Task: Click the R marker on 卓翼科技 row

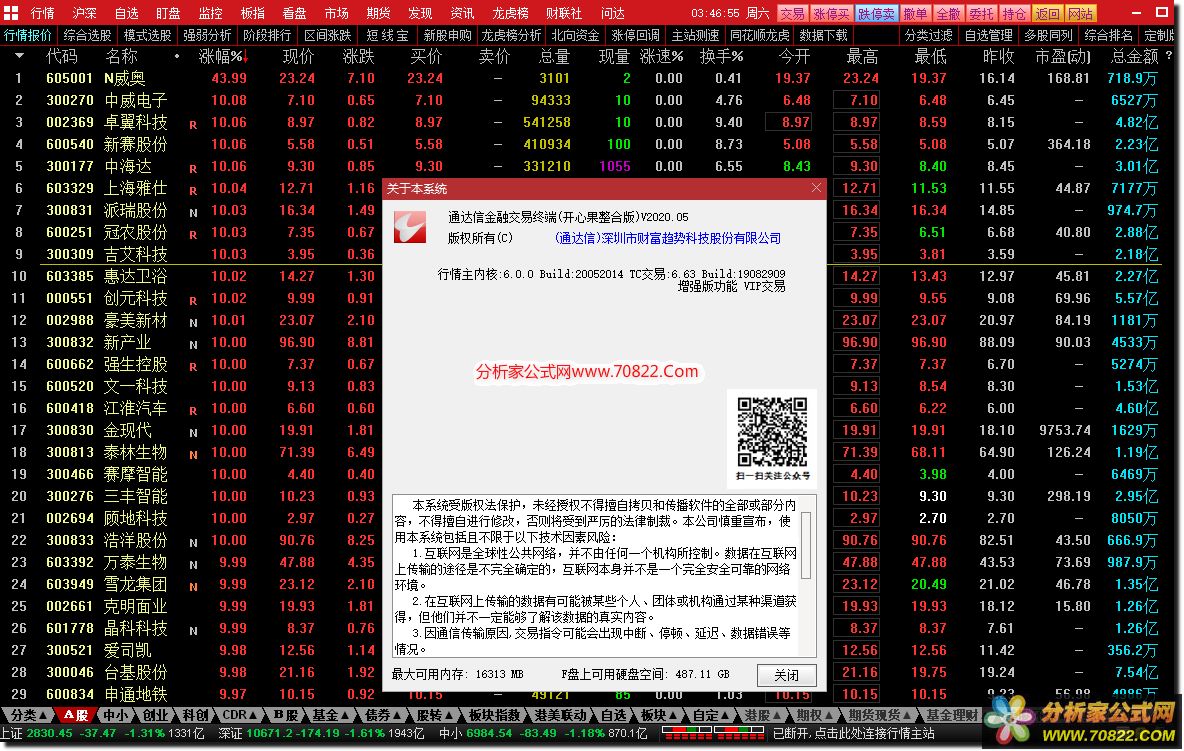Action: [193, 125]
